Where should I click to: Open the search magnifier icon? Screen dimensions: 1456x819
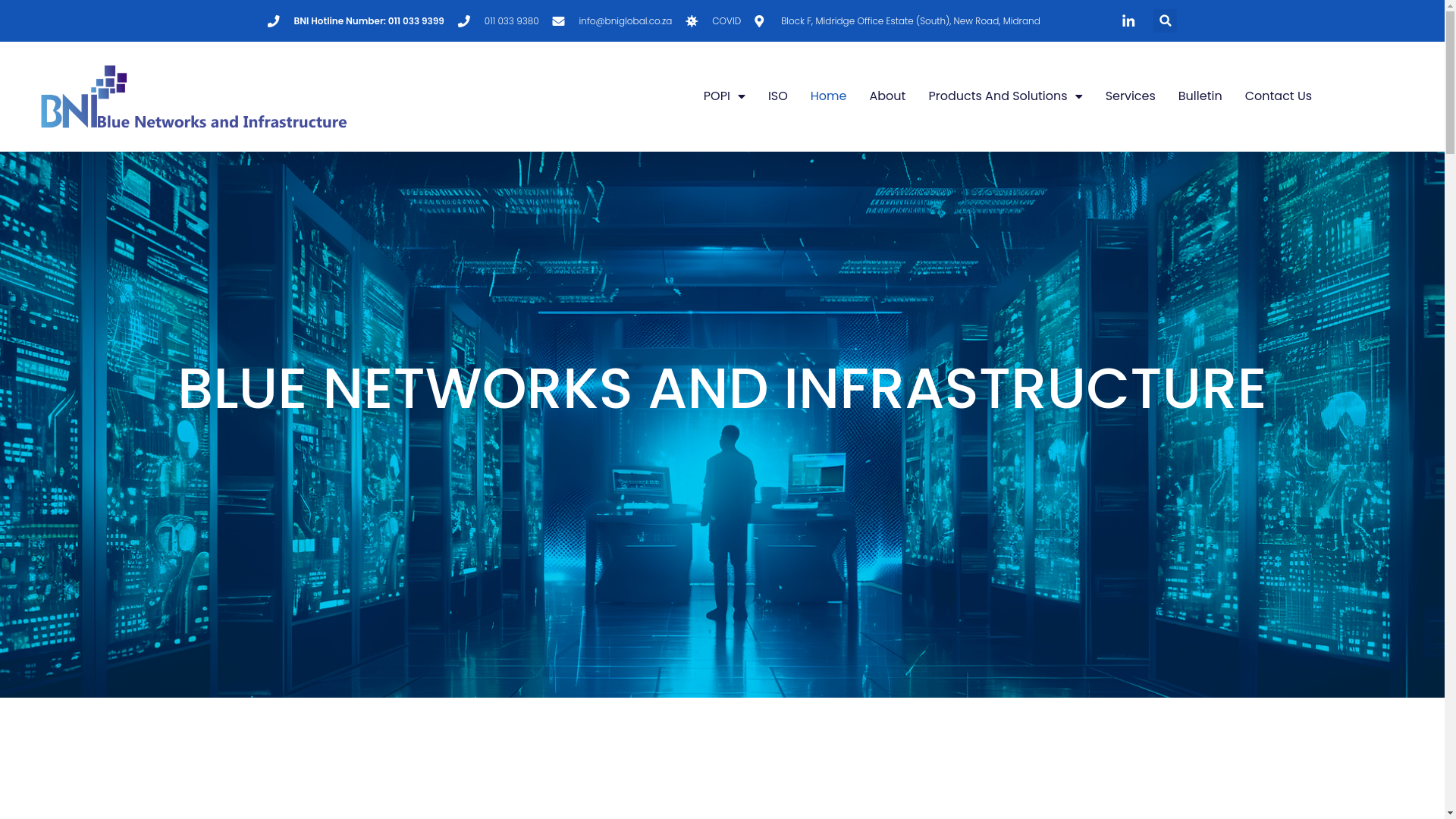pyautogui.click(x=1166, y=20)
